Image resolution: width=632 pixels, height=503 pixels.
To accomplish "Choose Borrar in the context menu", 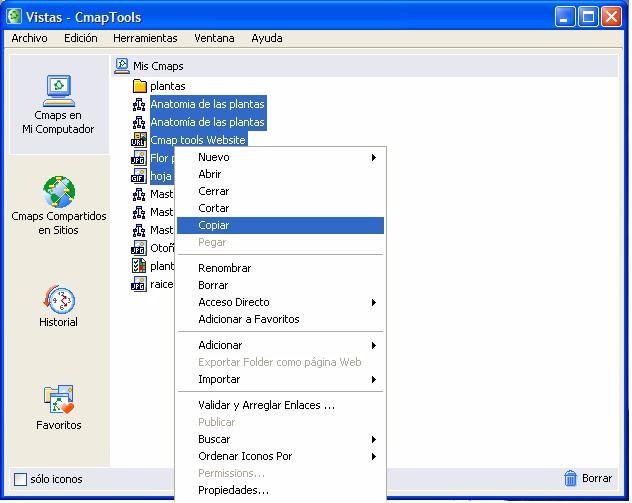I will [x=281, y=285].
